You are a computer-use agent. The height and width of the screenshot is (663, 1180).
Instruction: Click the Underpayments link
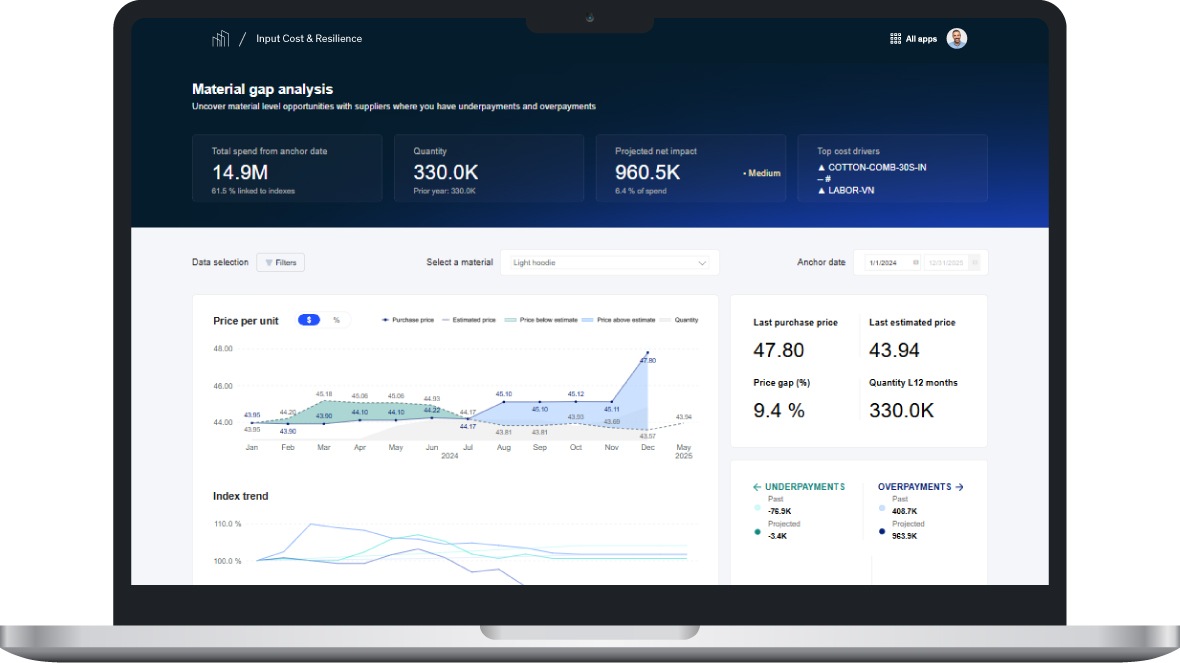pyautogui.click(x=803, y=486)
